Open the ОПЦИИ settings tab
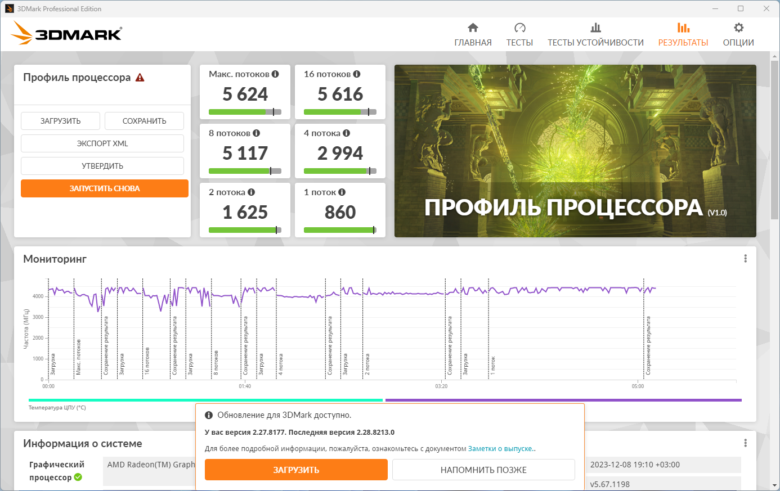The height and width of the screenshot is (491, 780). pos(738,35)
